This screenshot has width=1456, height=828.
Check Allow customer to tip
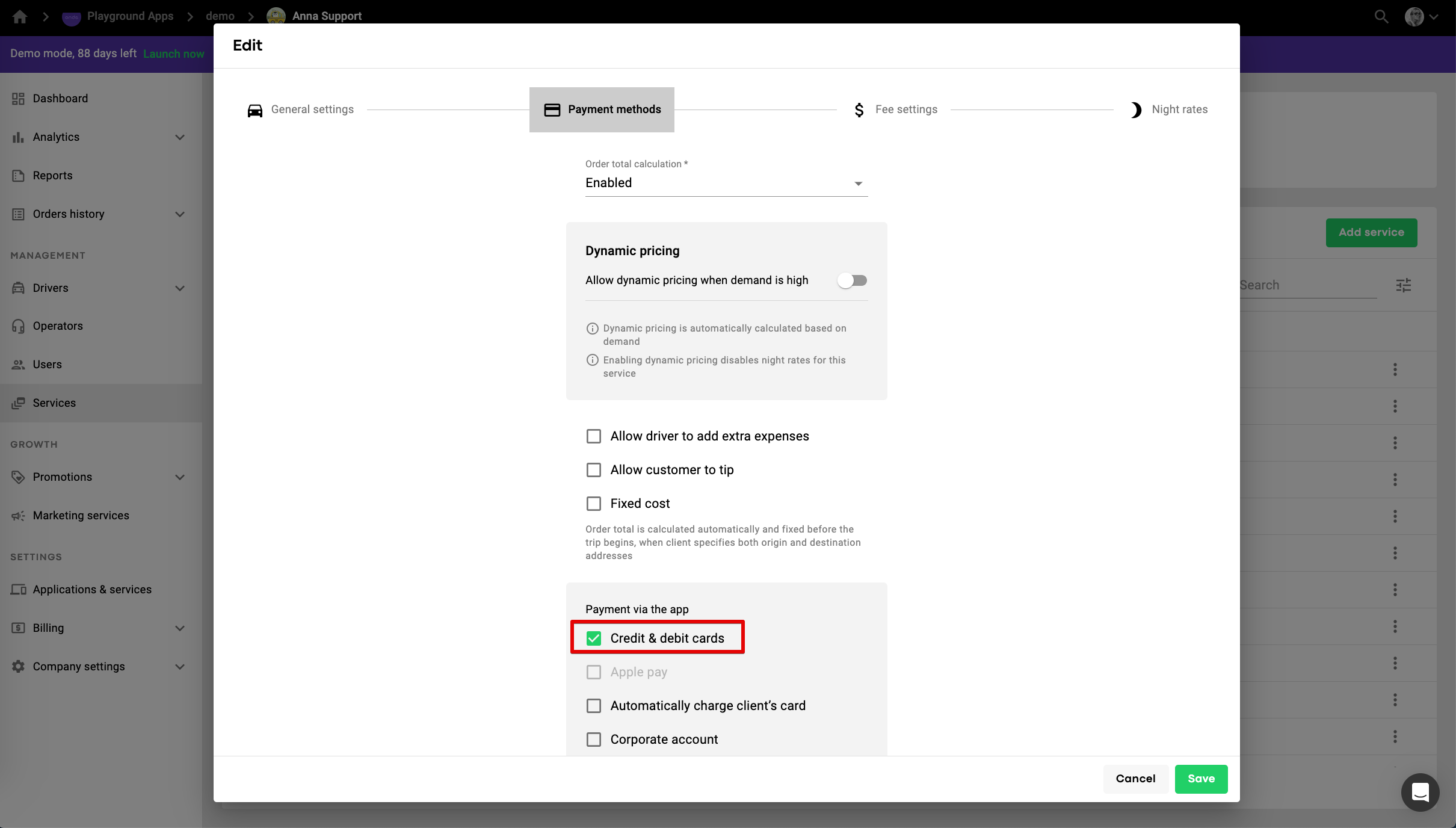[x=594, y=470]
